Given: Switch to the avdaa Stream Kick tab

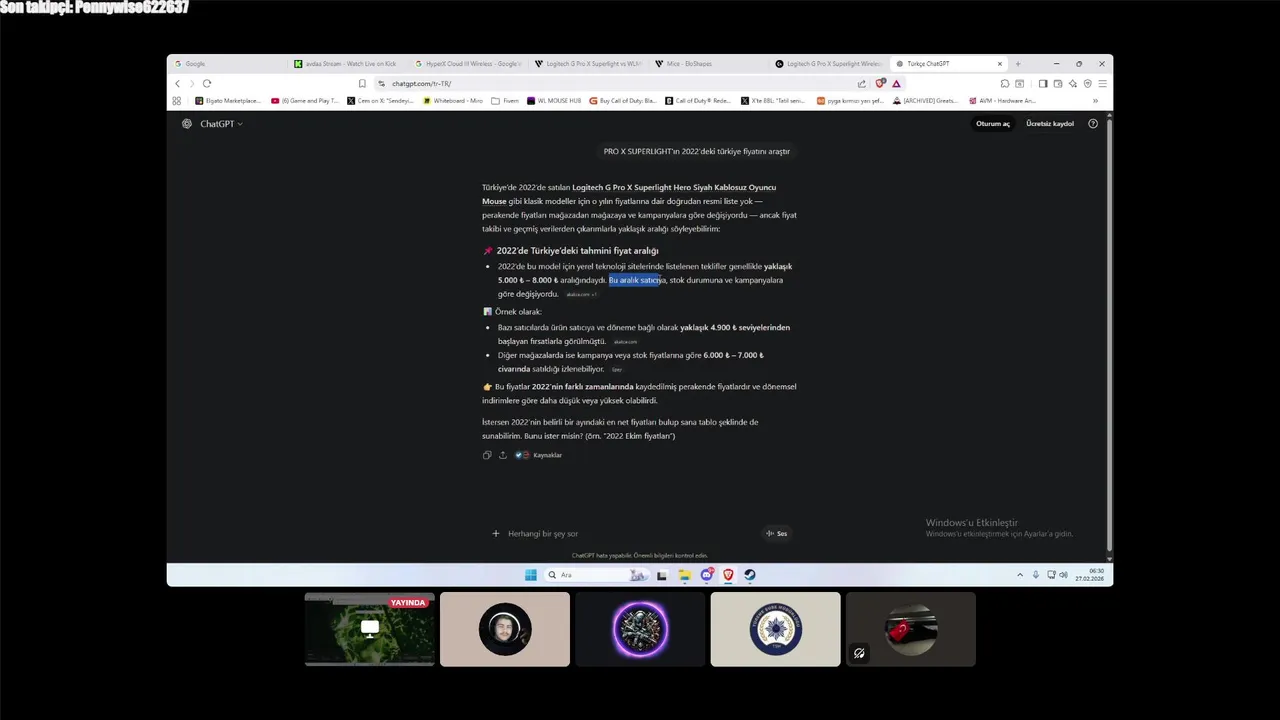Looking at the screenshot, I should pos(346,64).
